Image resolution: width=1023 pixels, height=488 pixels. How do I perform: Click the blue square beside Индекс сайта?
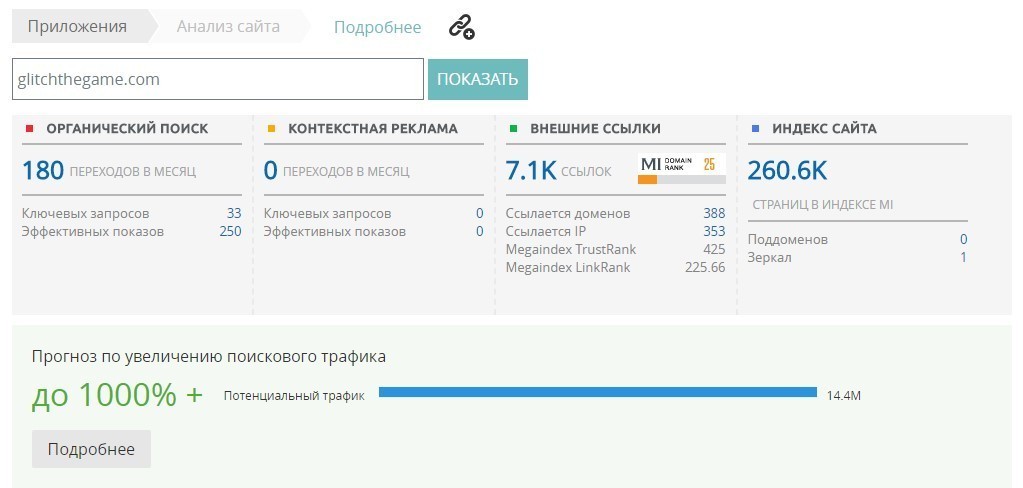pyautogui.click(x=756, y=129)
